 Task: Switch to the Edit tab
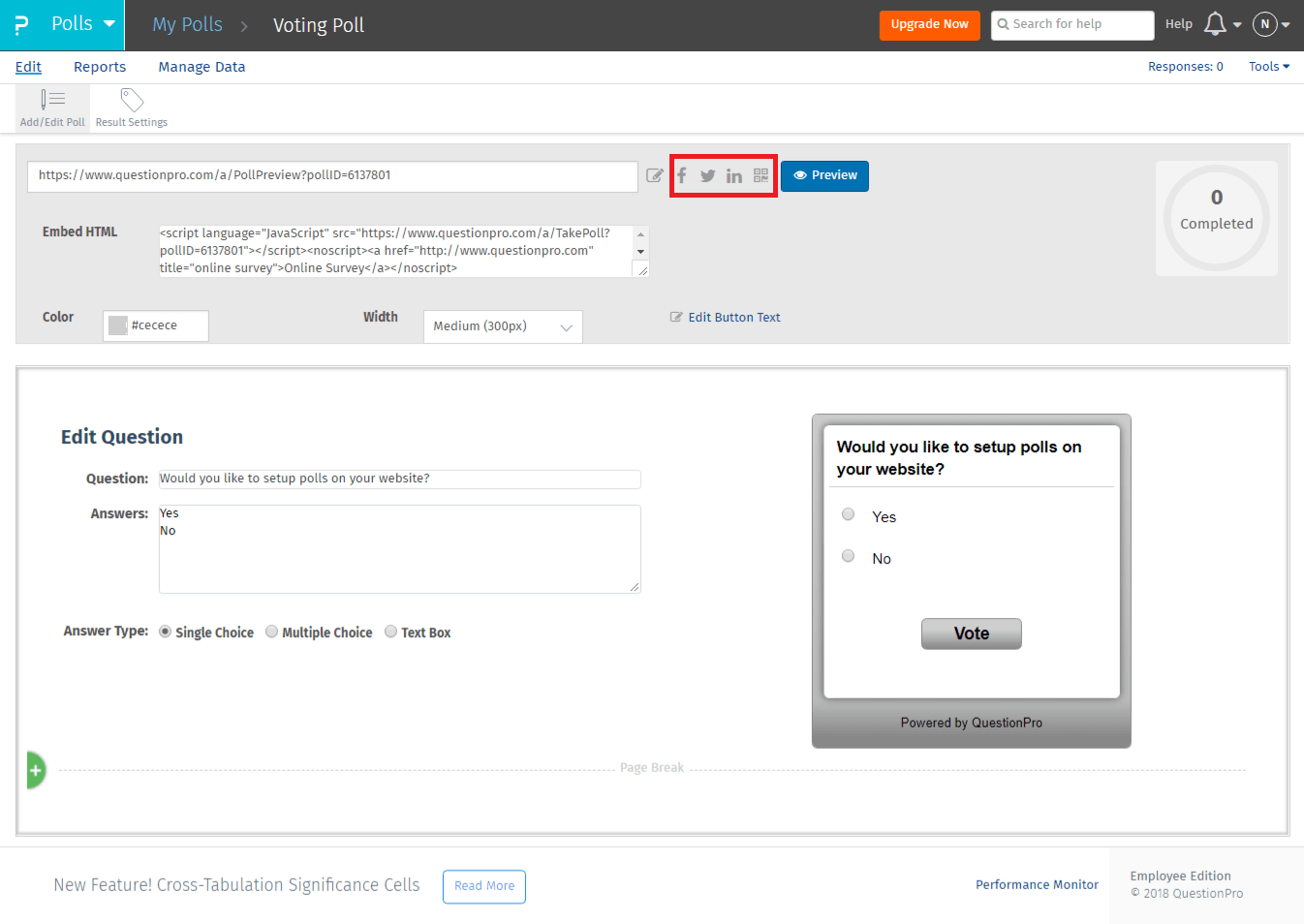point(28,67)
